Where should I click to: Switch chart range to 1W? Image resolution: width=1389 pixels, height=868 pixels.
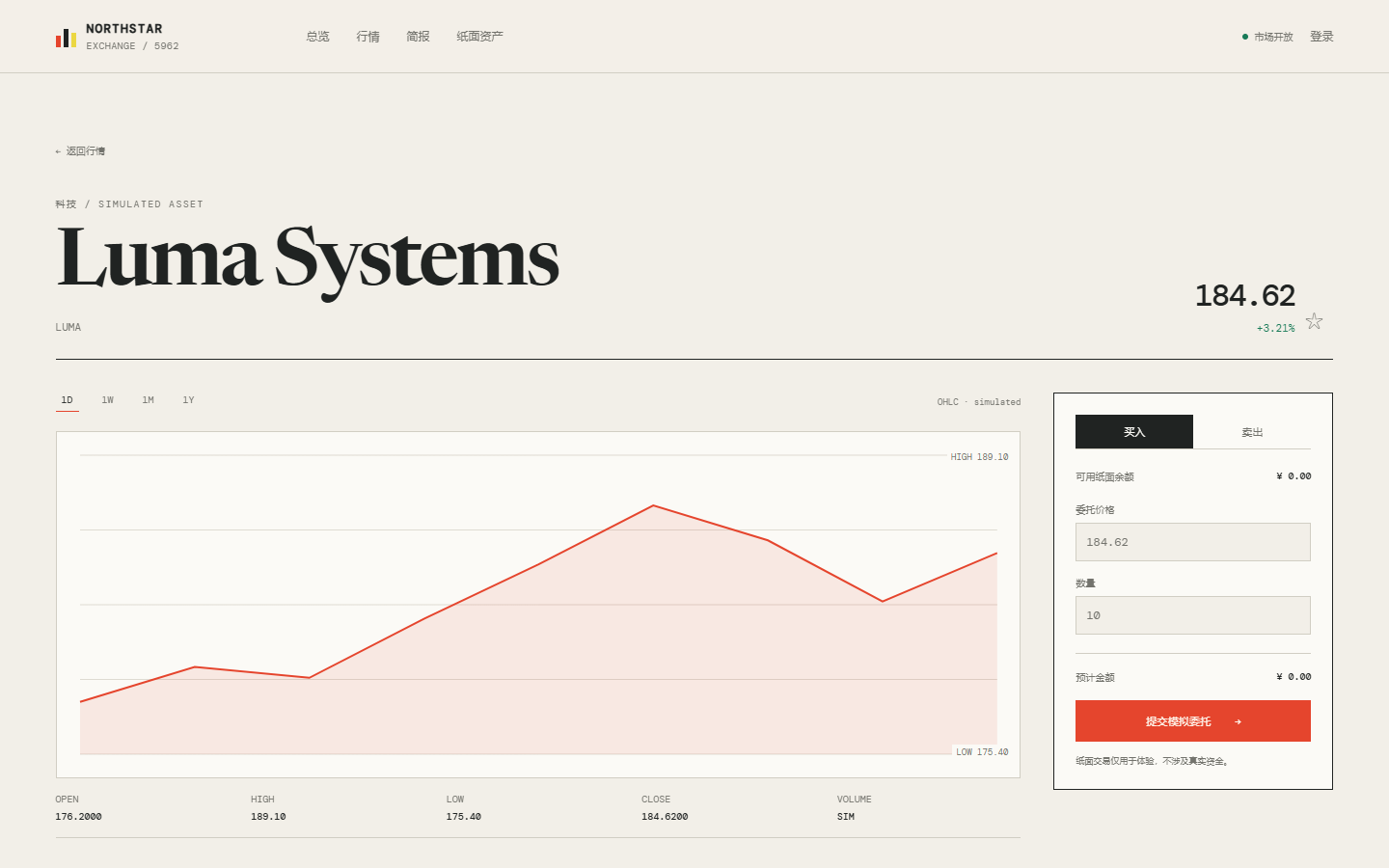coord(107,400)
